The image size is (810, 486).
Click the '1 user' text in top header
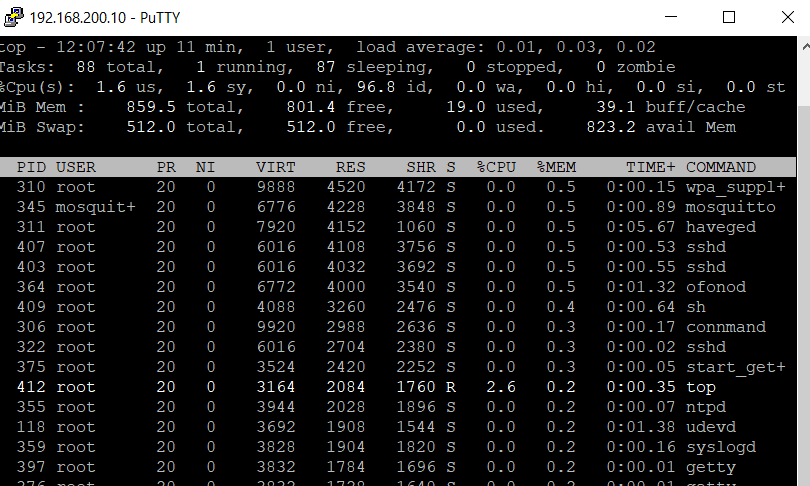pyautogui.click(x=300, y=48)
